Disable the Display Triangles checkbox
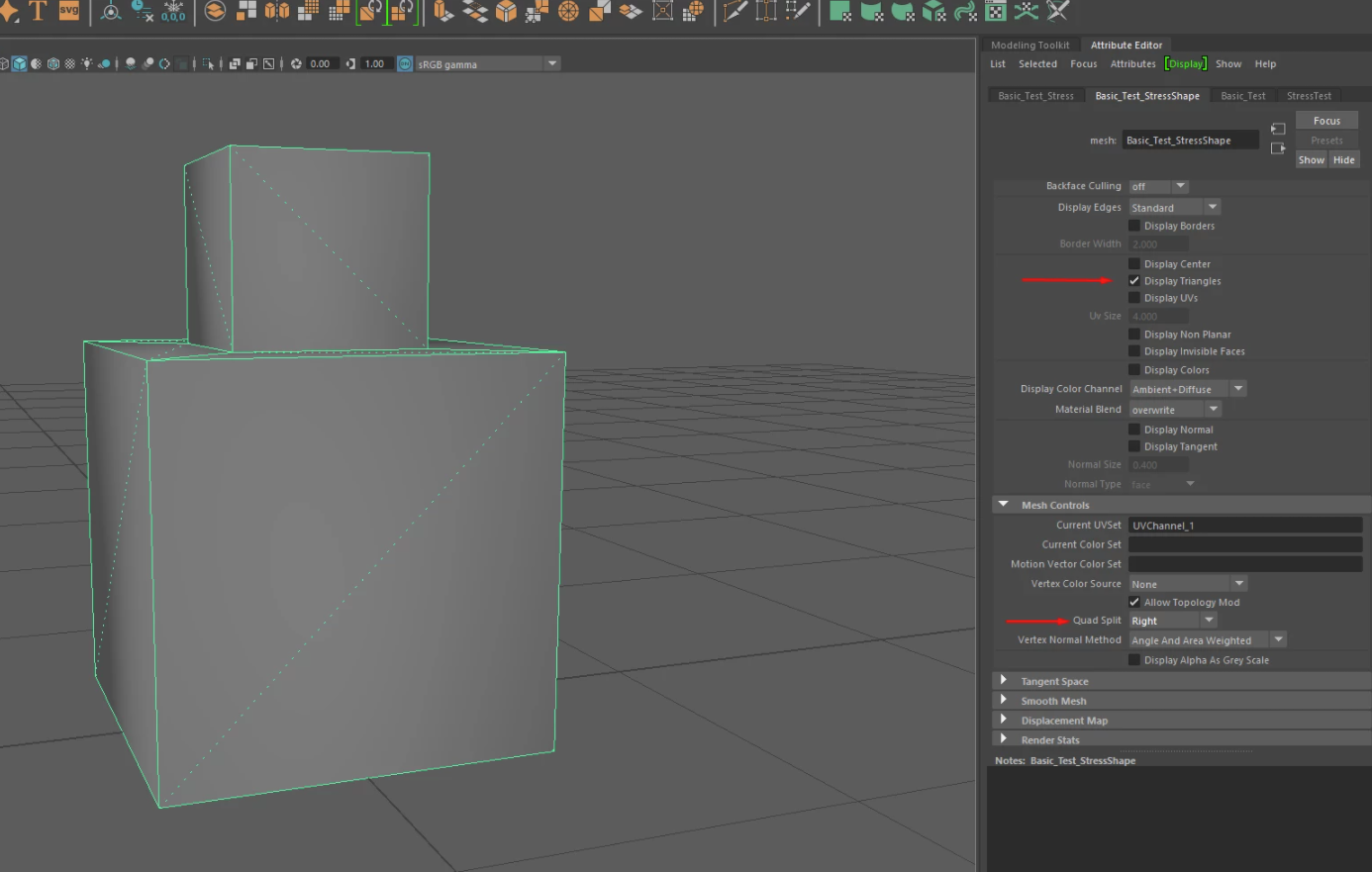Screen dimensions: 1372x872 point(1134,280)
